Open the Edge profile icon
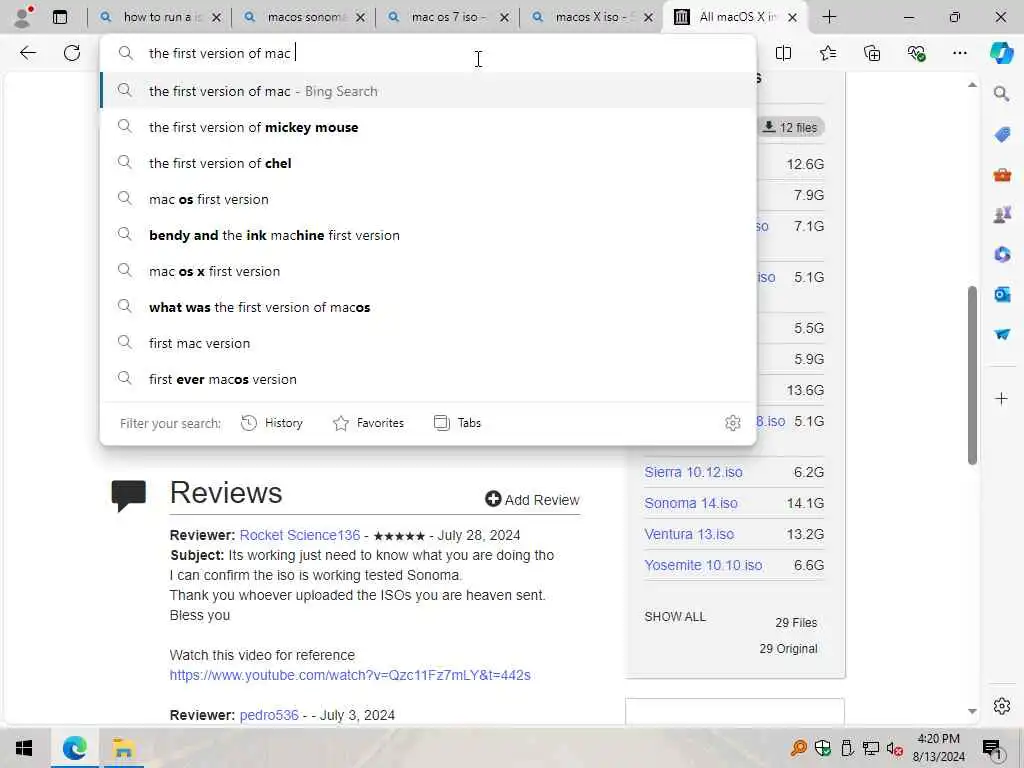Viewport: 1024px width, 768px height. (x=24, y=17)
